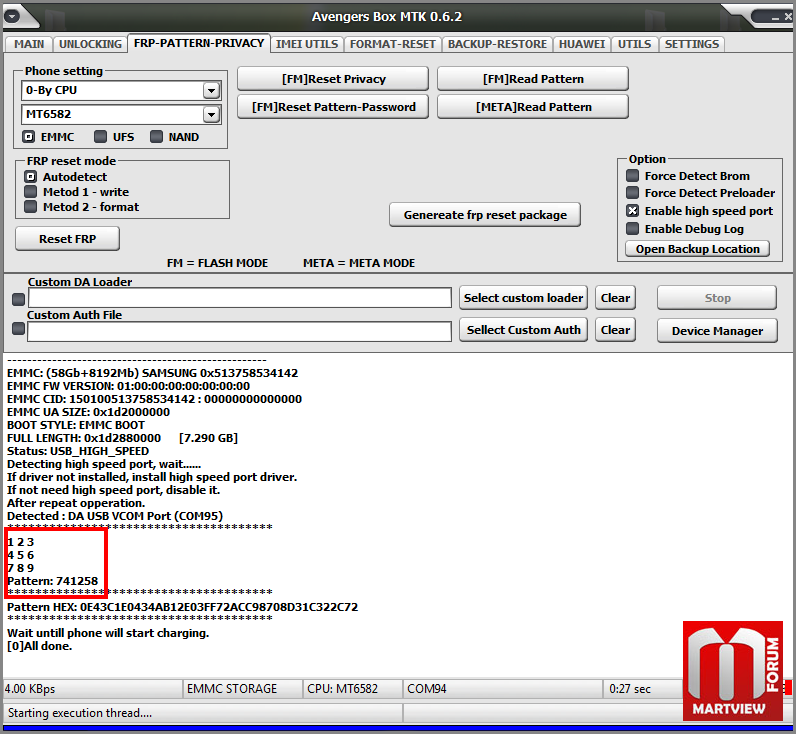This screenshot has width=796, height=734.
Task: Click [FM]Read Pattern button
Action: pos(533,79)
